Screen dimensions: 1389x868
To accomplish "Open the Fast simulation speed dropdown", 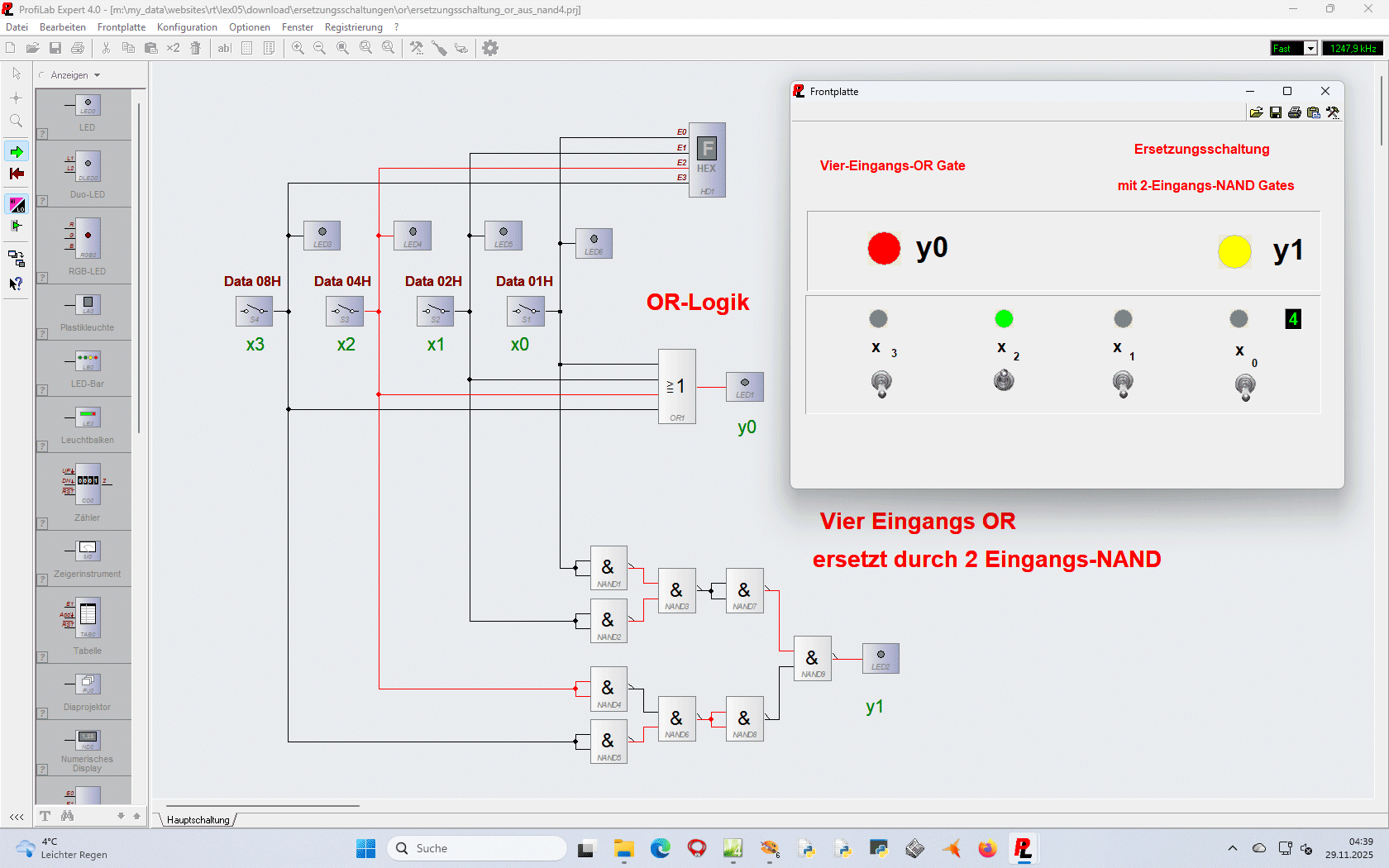I will (1310, 49).
